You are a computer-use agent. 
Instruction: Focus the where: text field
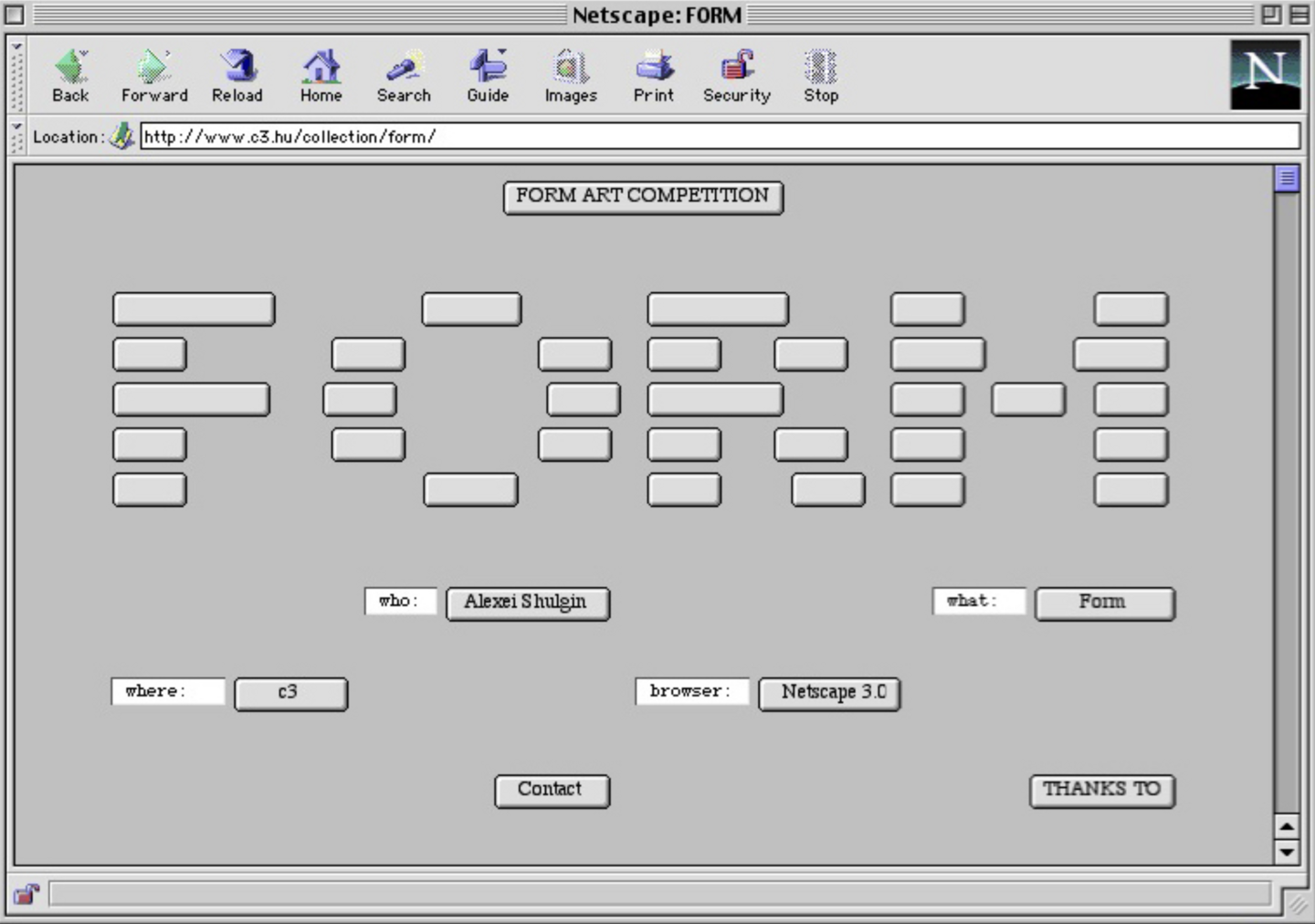coord(168,691)
